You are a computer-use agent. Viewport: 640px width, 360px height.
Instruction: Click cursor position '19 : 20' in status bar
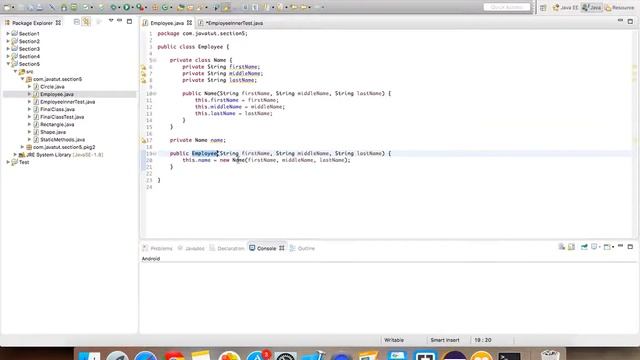(483, 340)
